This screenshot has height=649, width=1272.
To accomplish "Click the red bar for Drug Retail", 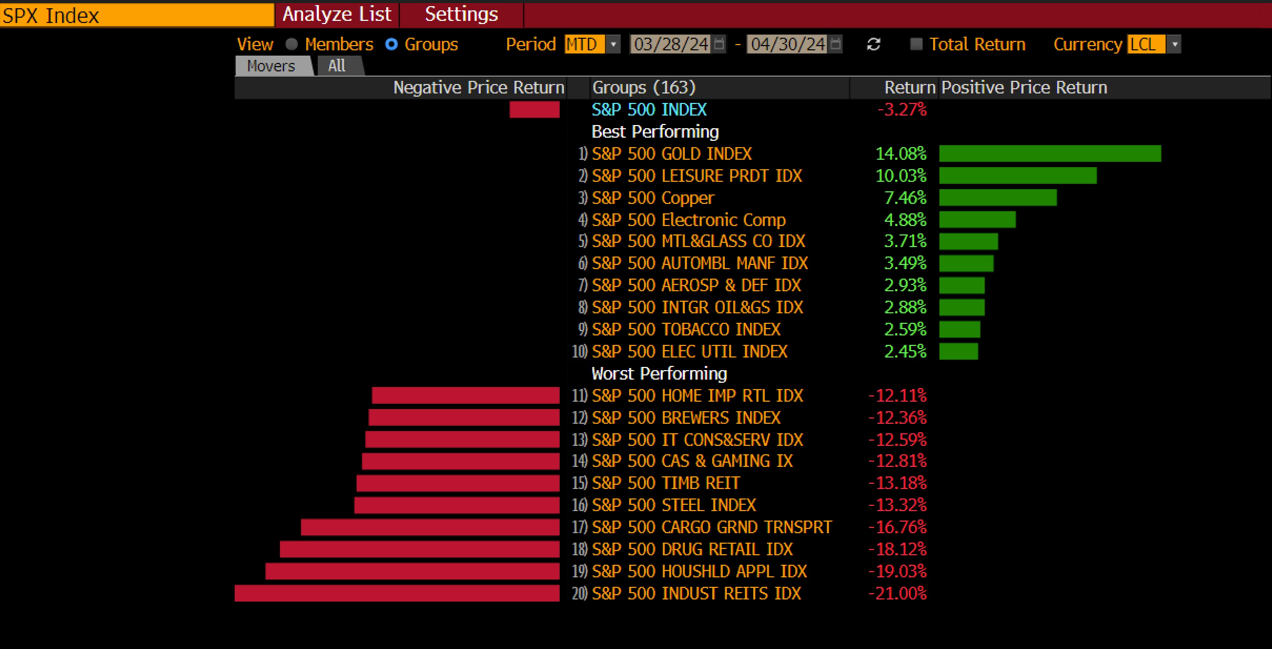I will point(420,549).
